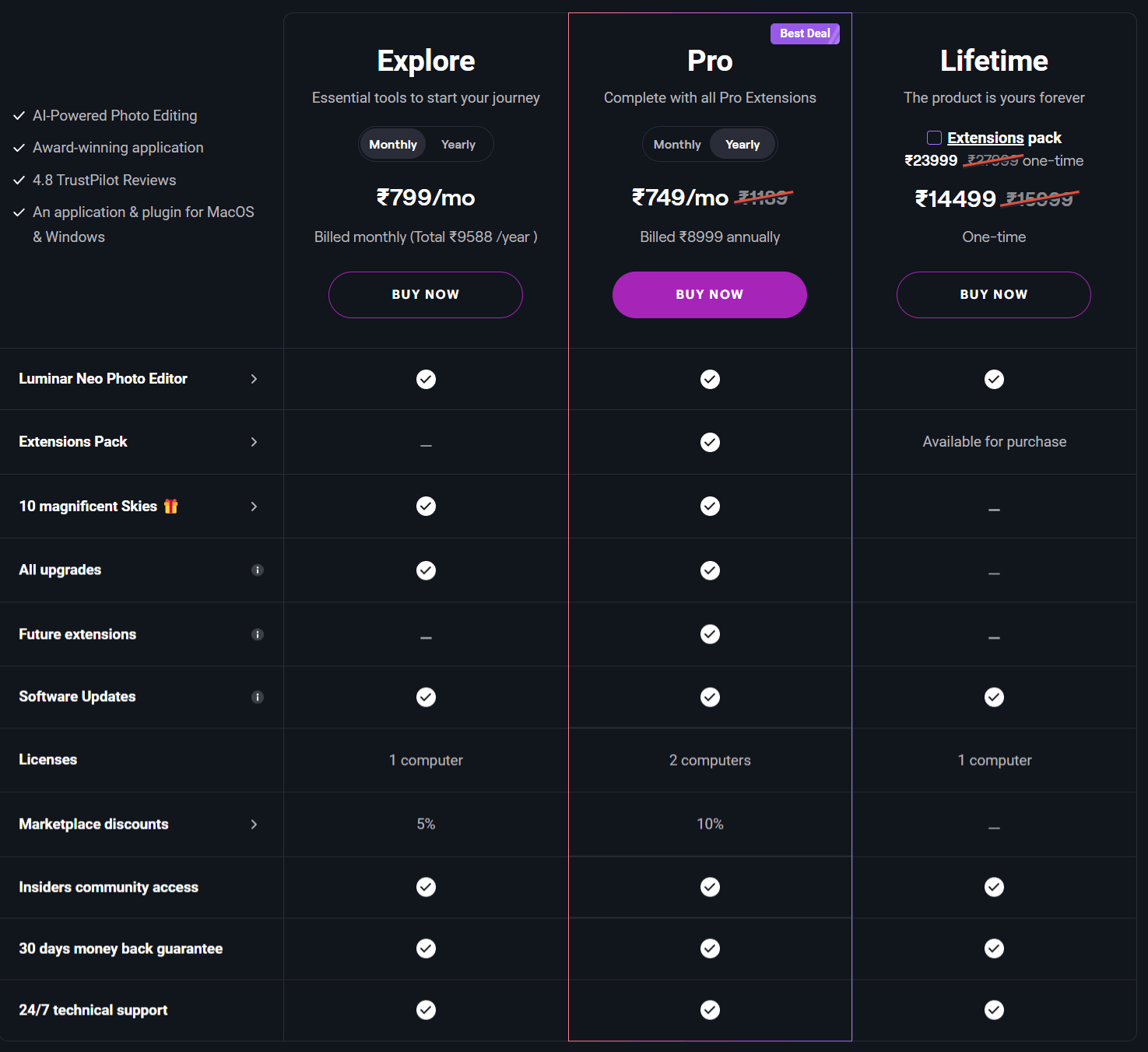Viewport: 1148px width, 1052px height.
Task: Click the Best Deal badge on Pro
Action: pos(804,33)
